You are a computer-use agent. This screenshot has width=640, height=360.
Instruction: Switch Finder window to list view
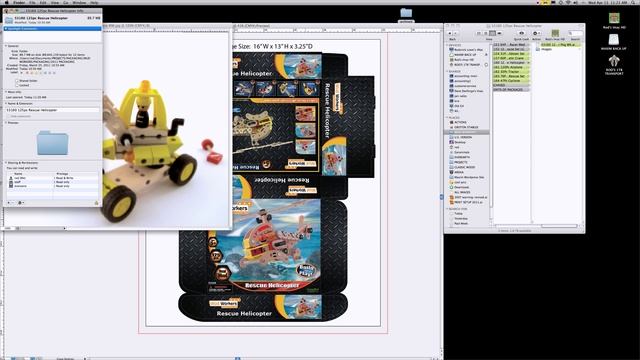coord(486,33)
